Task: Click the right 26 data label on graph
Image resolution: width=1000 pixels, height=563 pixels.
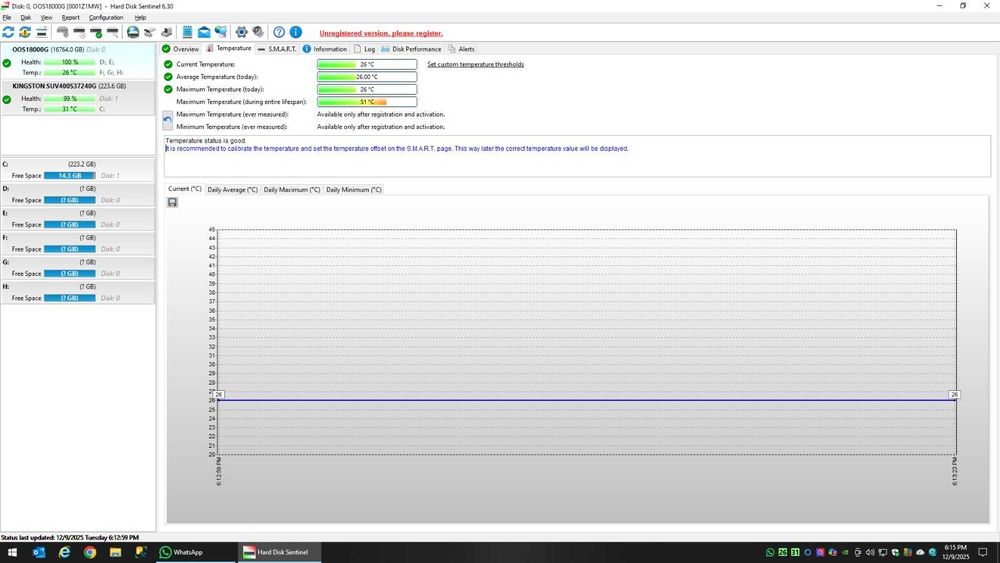Action: pos(954,395)
